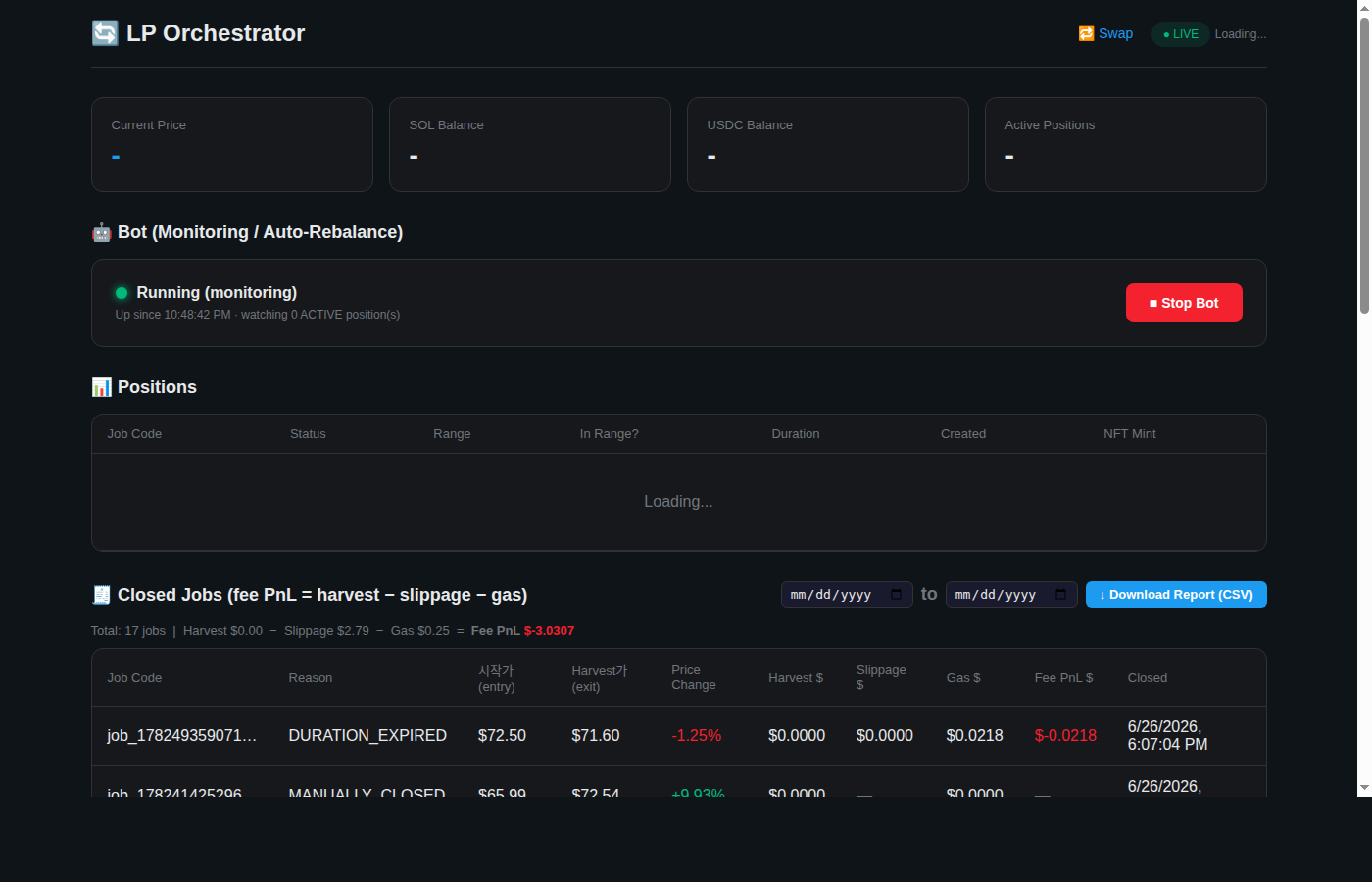Viewport: 1372px width, 882px height.
Task: Click the Price Change column header
Action: (x=694, y=677)
